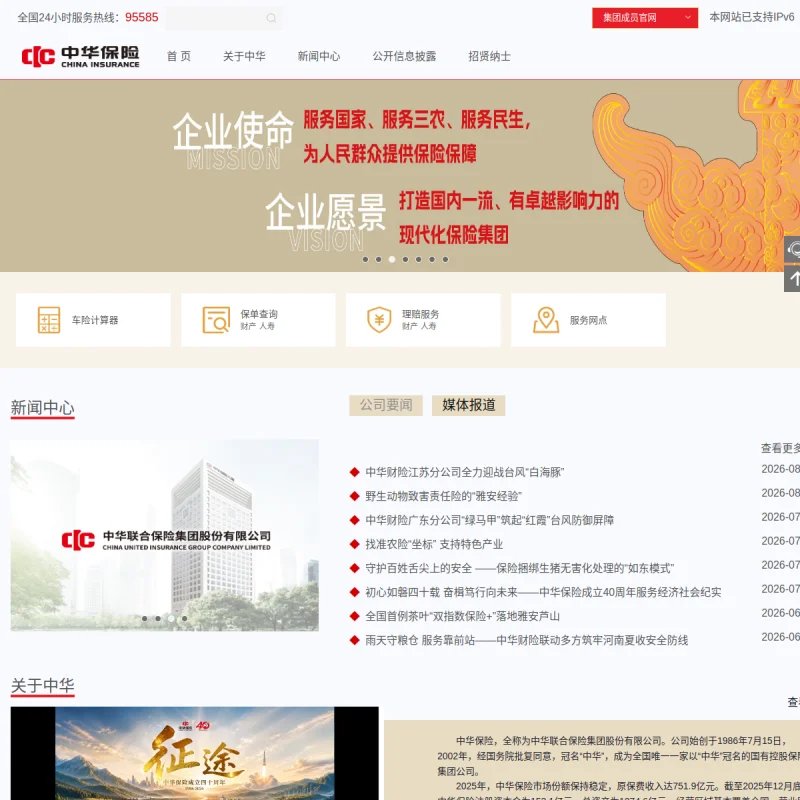Click the 本网站已支持IPv6 text
The width and height of the screenshot is (800, 800).
coord(752,17)
